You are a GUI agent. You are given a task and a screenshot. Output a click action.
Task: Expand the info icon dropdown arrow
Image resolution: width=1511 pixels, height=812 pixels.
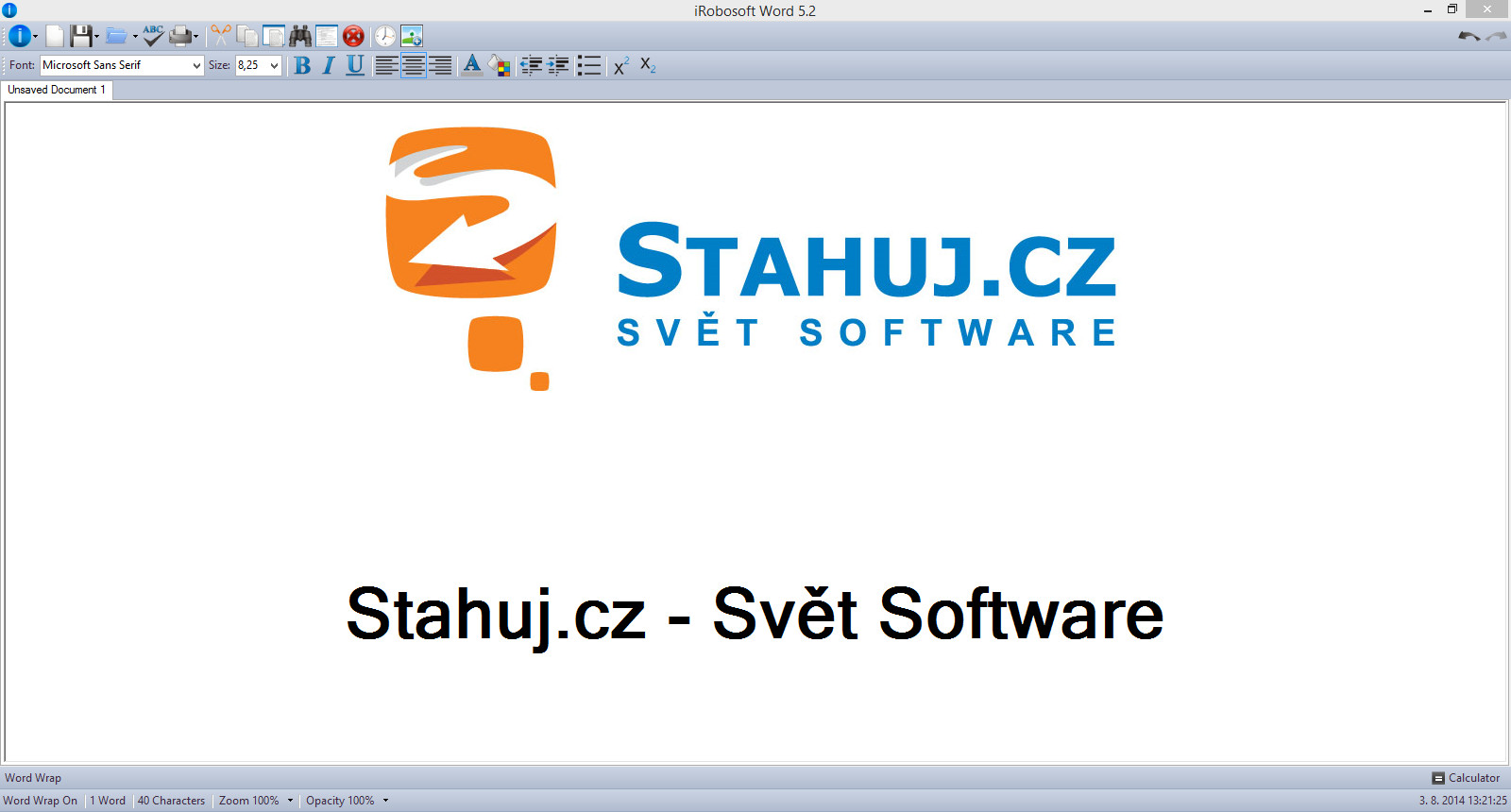click(x=35, y=37)
